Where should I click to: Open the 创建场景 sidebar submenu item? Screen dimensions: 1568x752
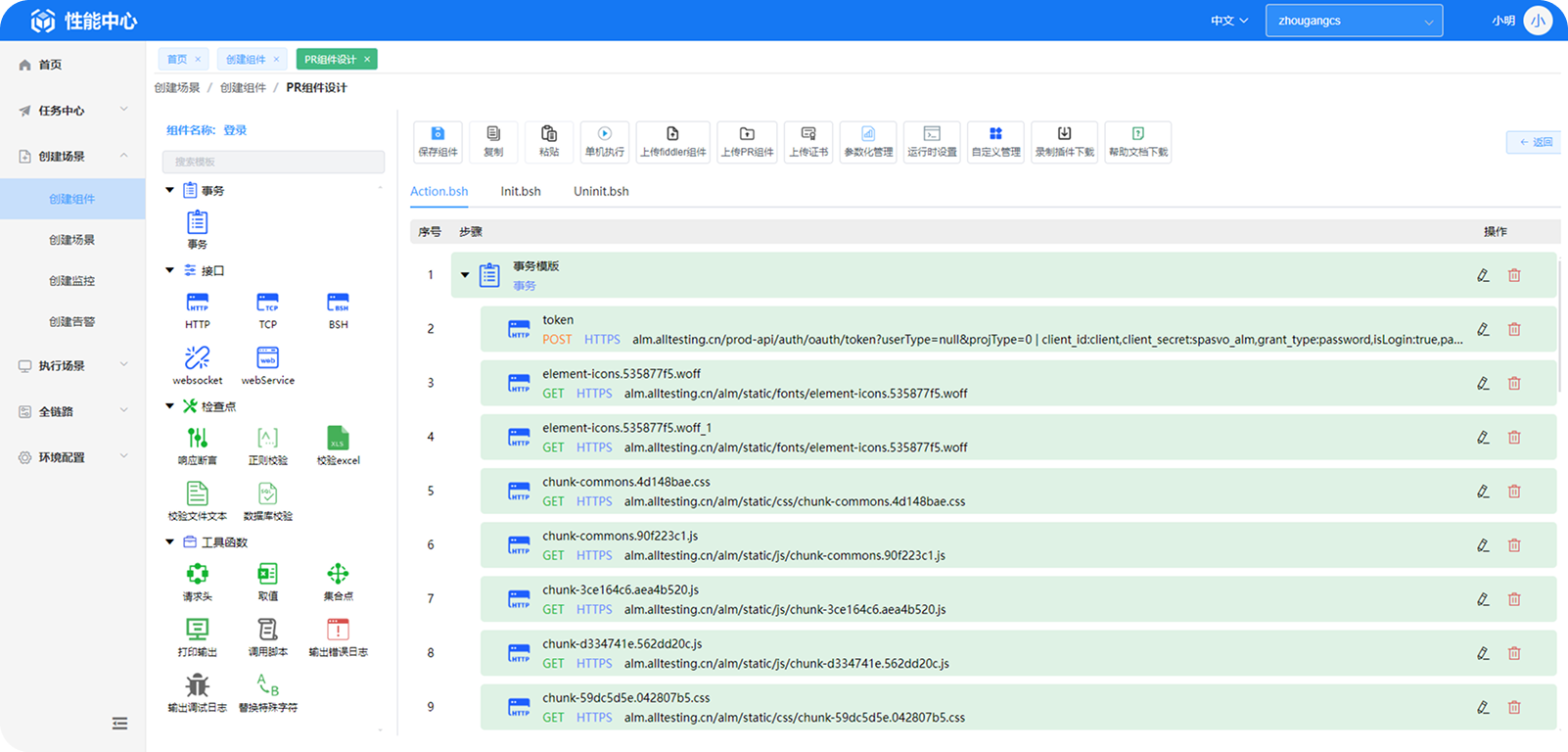(x=72, y=240)
